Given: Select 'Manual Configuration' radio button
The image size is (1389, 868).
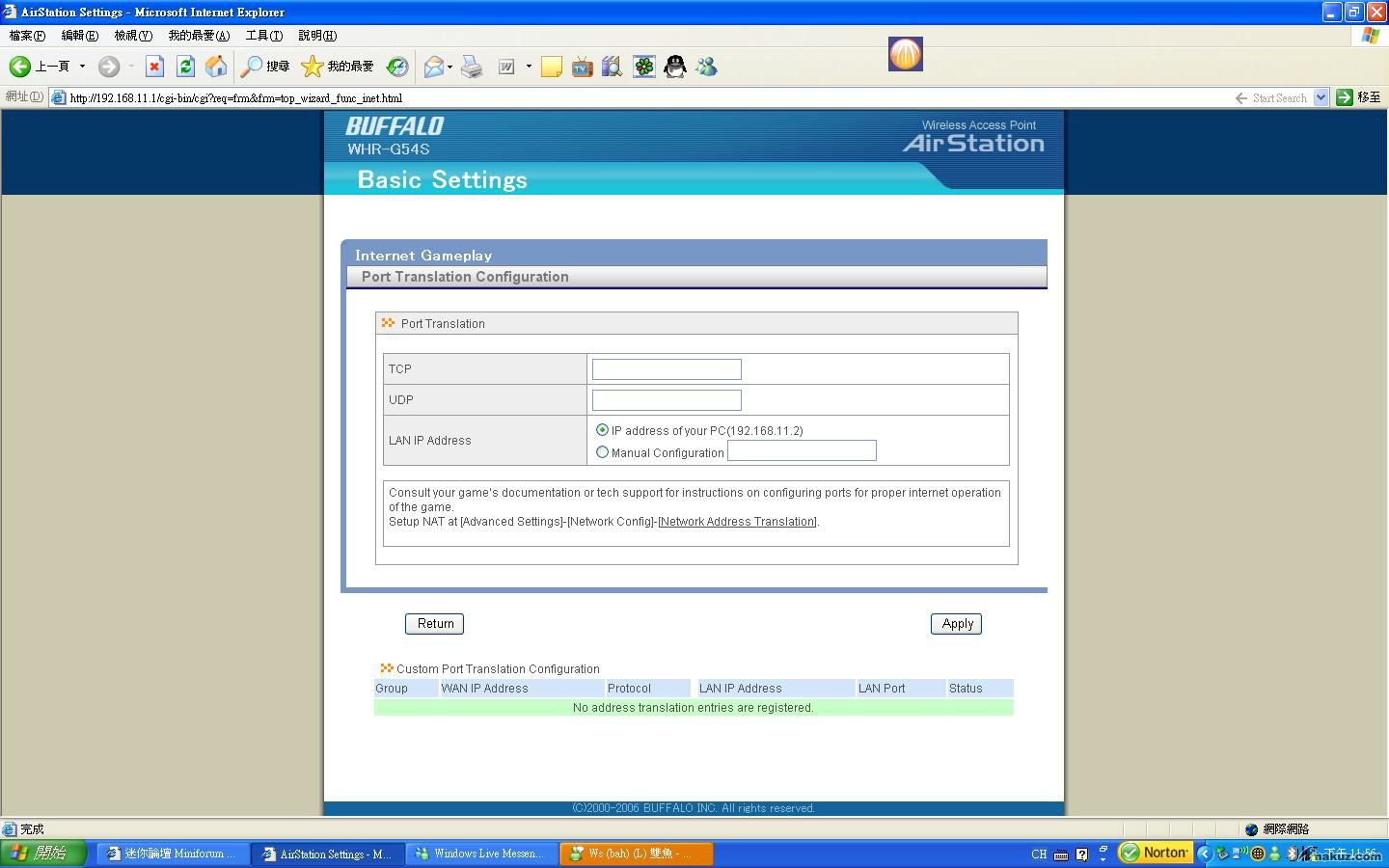Looking at the screenshot, I should click(x=602, y=452).
